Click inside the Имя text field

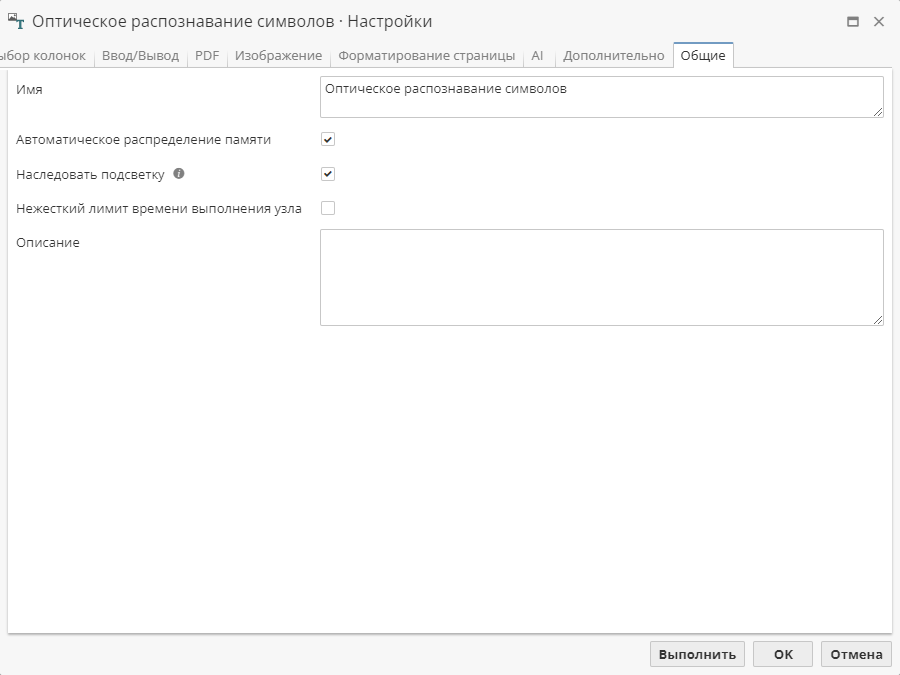tap(600, 96)
